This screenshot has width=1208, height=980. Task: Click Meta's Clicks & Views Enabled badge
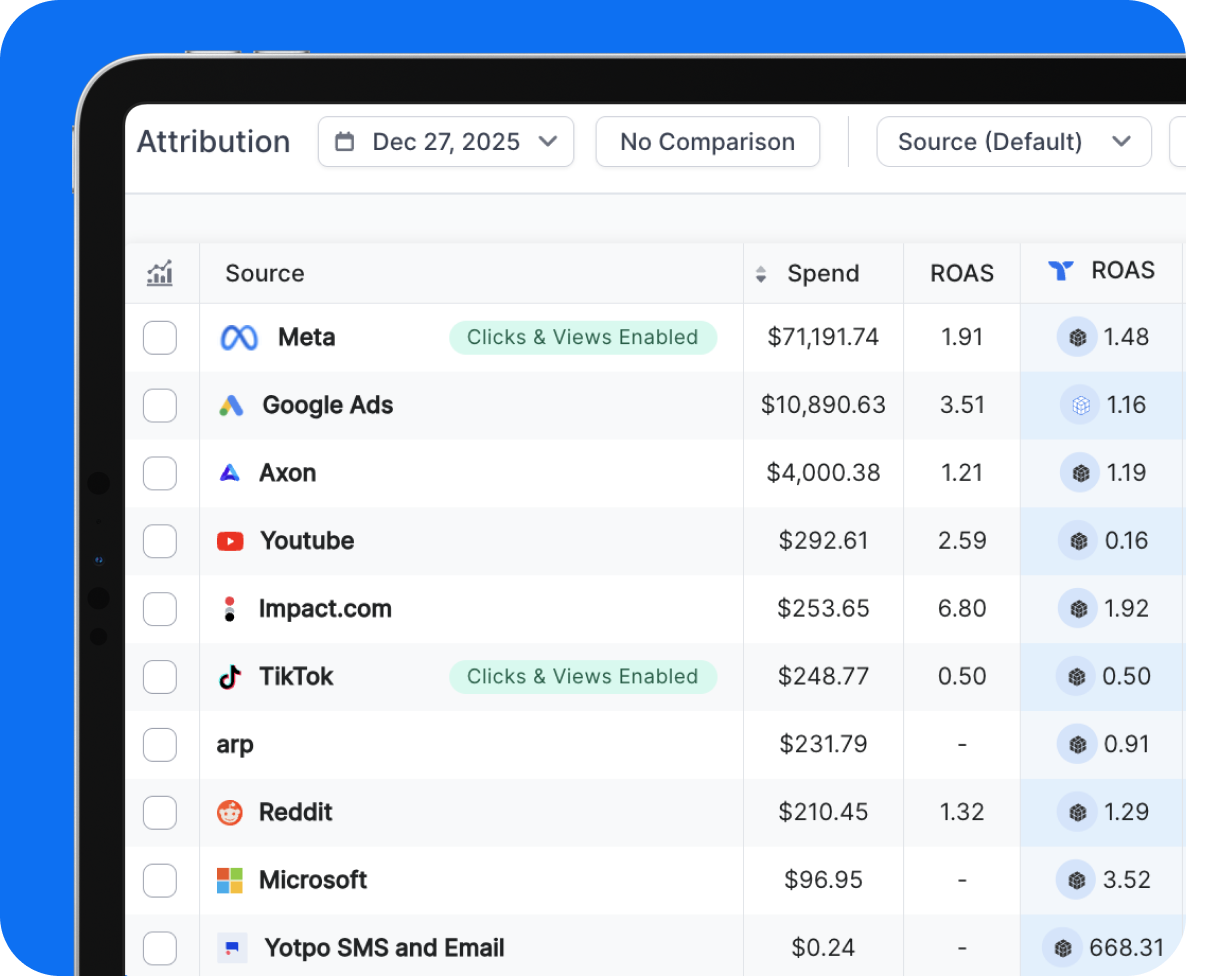point(583,338)
